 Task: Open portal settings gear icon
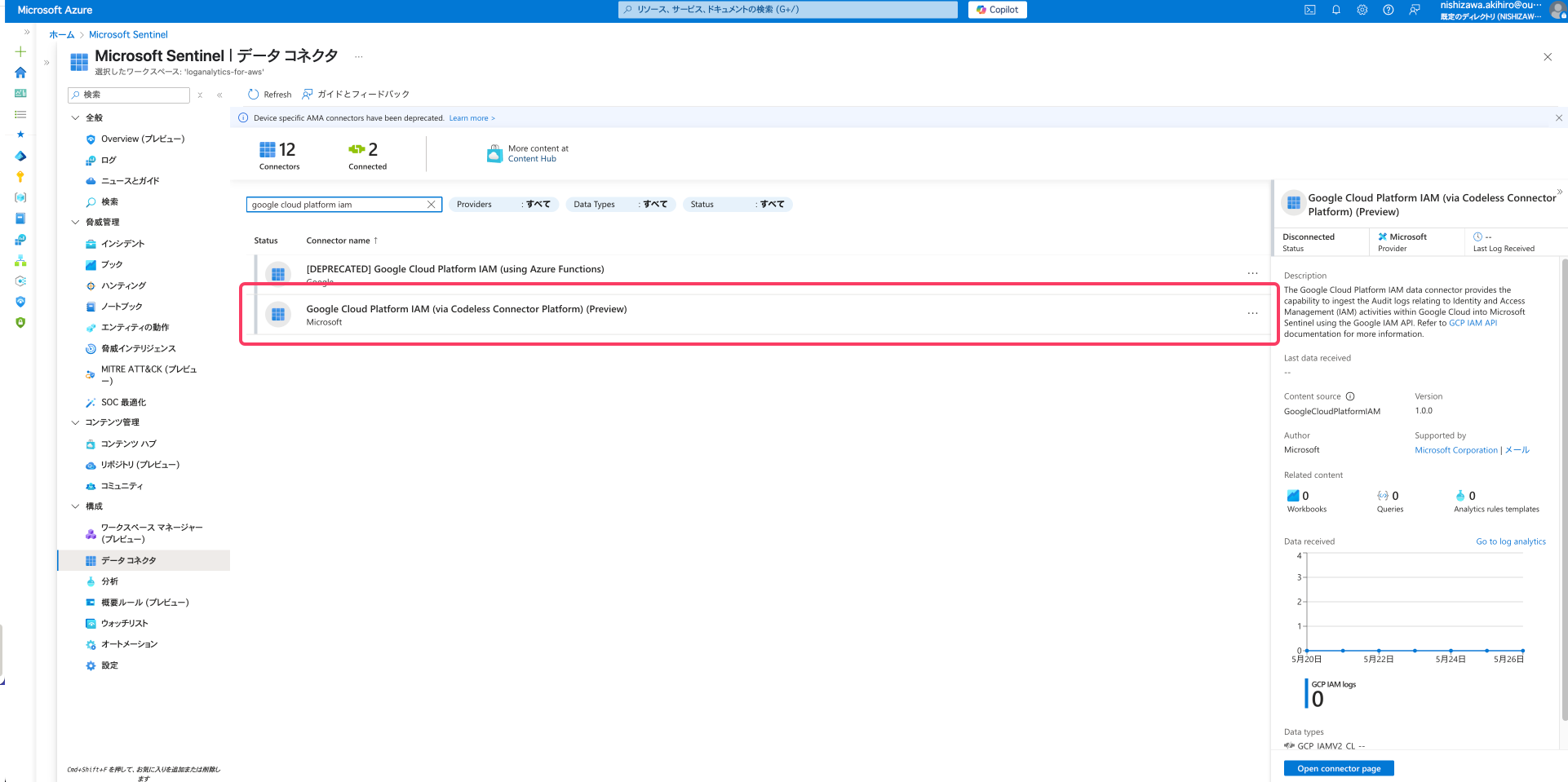(x=1362, y=10)
